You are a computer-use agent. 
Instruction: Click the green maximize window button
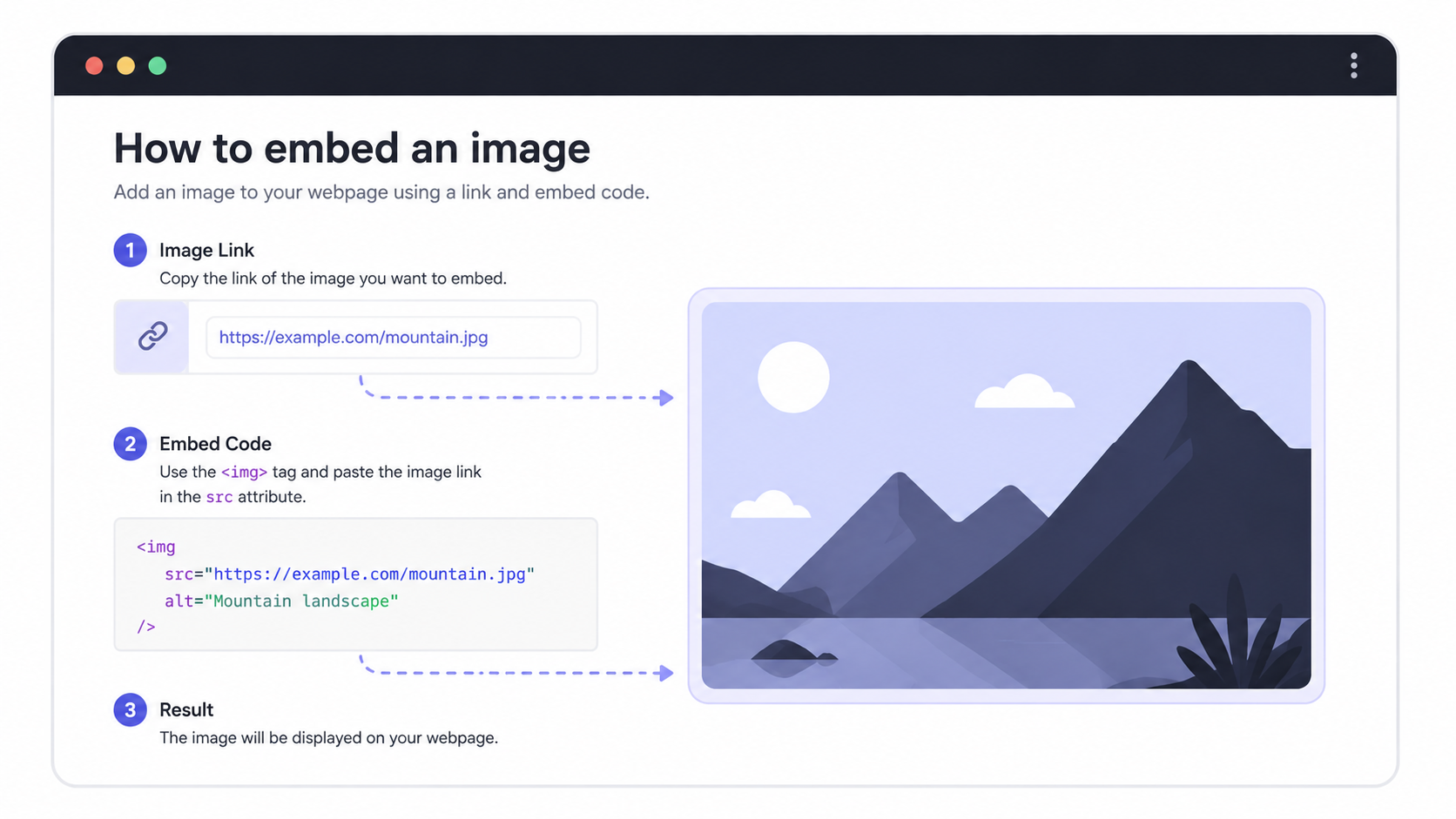157,66
